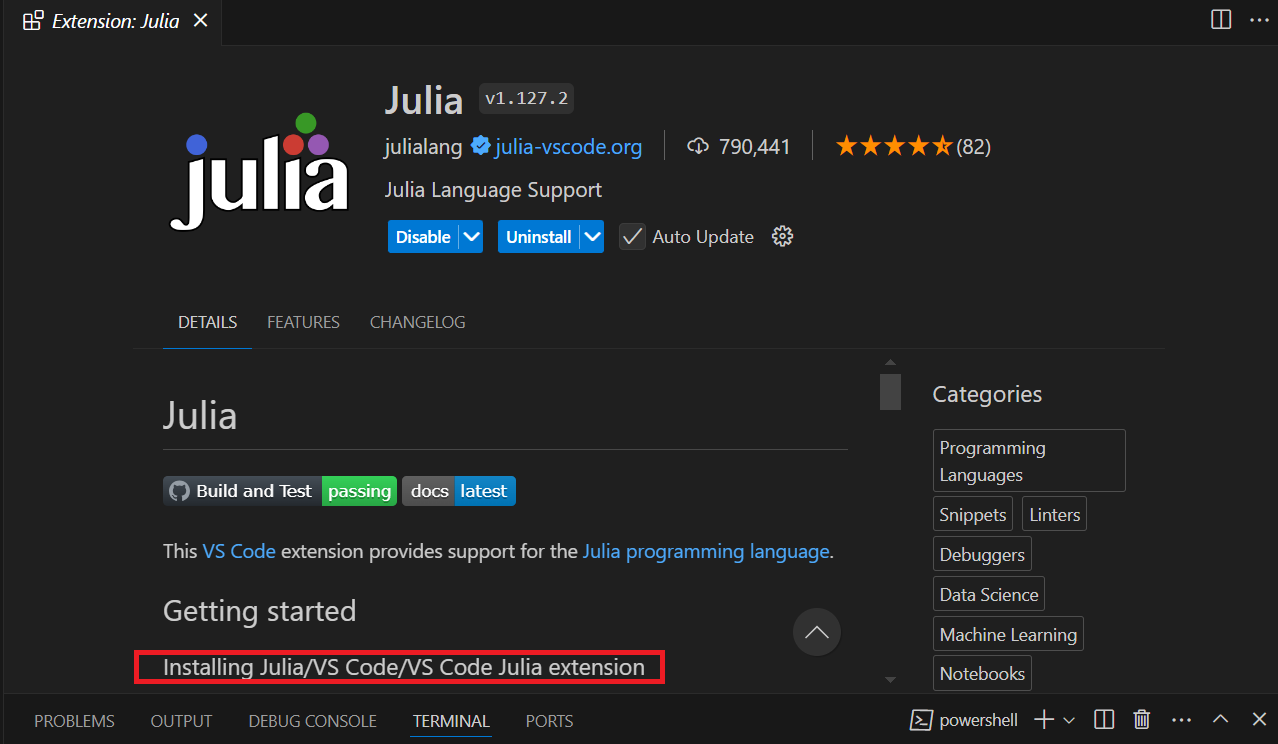
Task: Select the Data Science category
Action: [x=989, y=594]
